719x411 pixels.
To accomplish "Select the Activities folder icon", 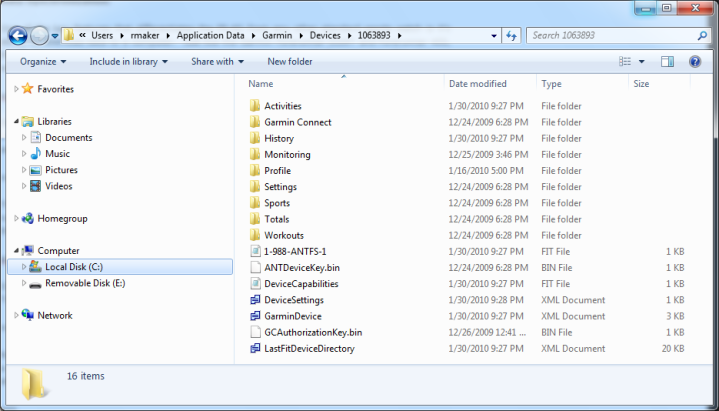I will (255, 106).
